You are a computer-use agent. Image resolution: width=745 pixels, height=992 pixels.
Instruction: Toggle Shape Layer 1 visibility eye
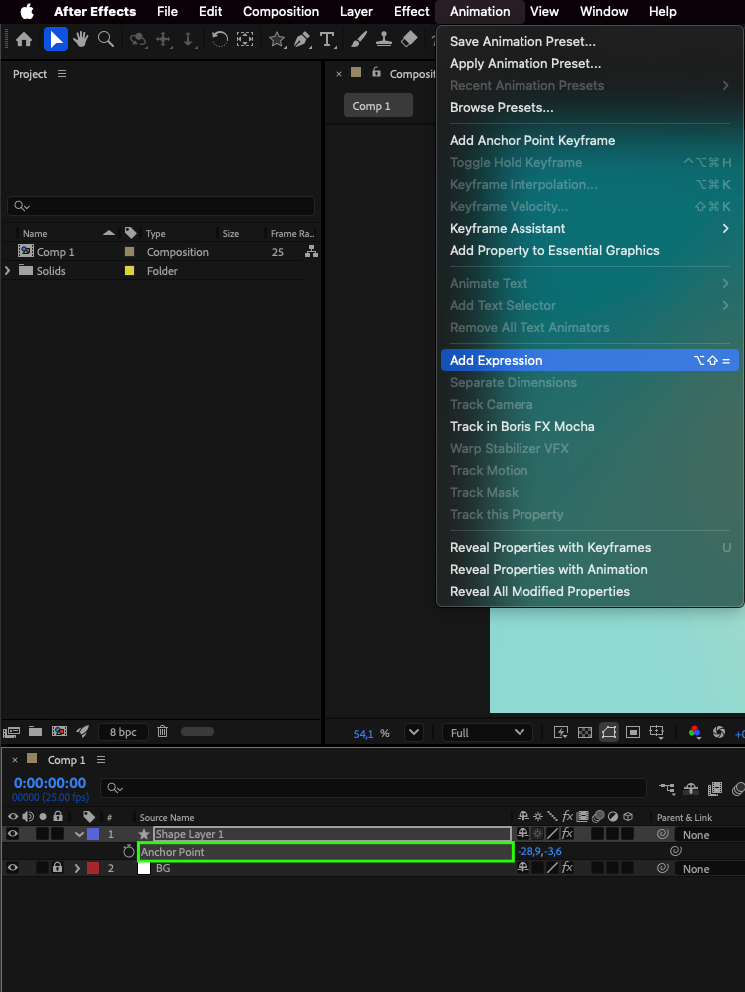click(x=13, y=834)
